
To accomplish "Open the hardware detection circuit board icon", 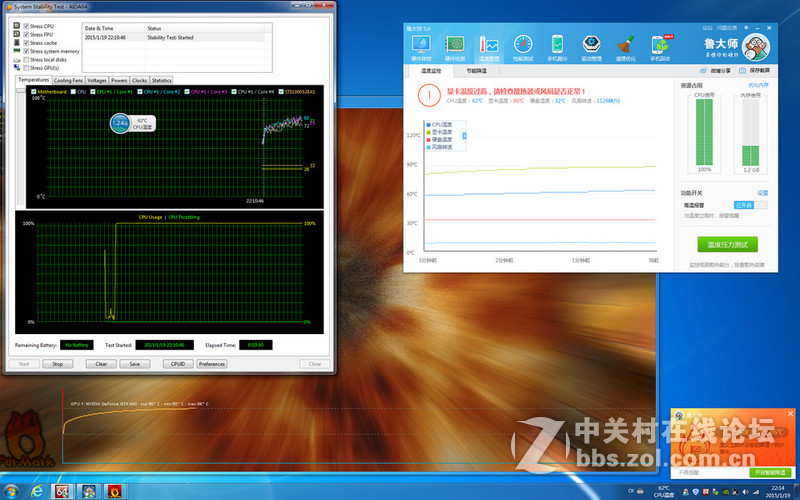I will click(454, 46).
